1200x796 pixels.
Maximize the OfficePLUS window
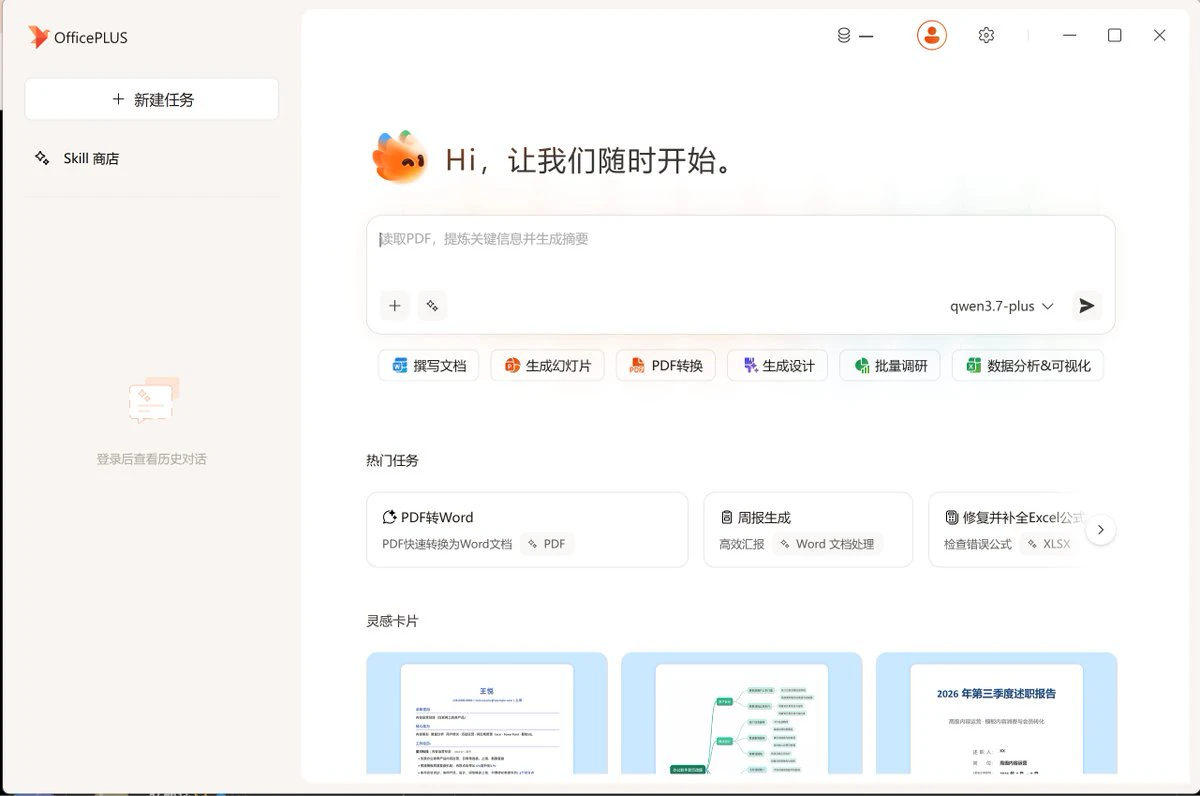coord(1115,36)
